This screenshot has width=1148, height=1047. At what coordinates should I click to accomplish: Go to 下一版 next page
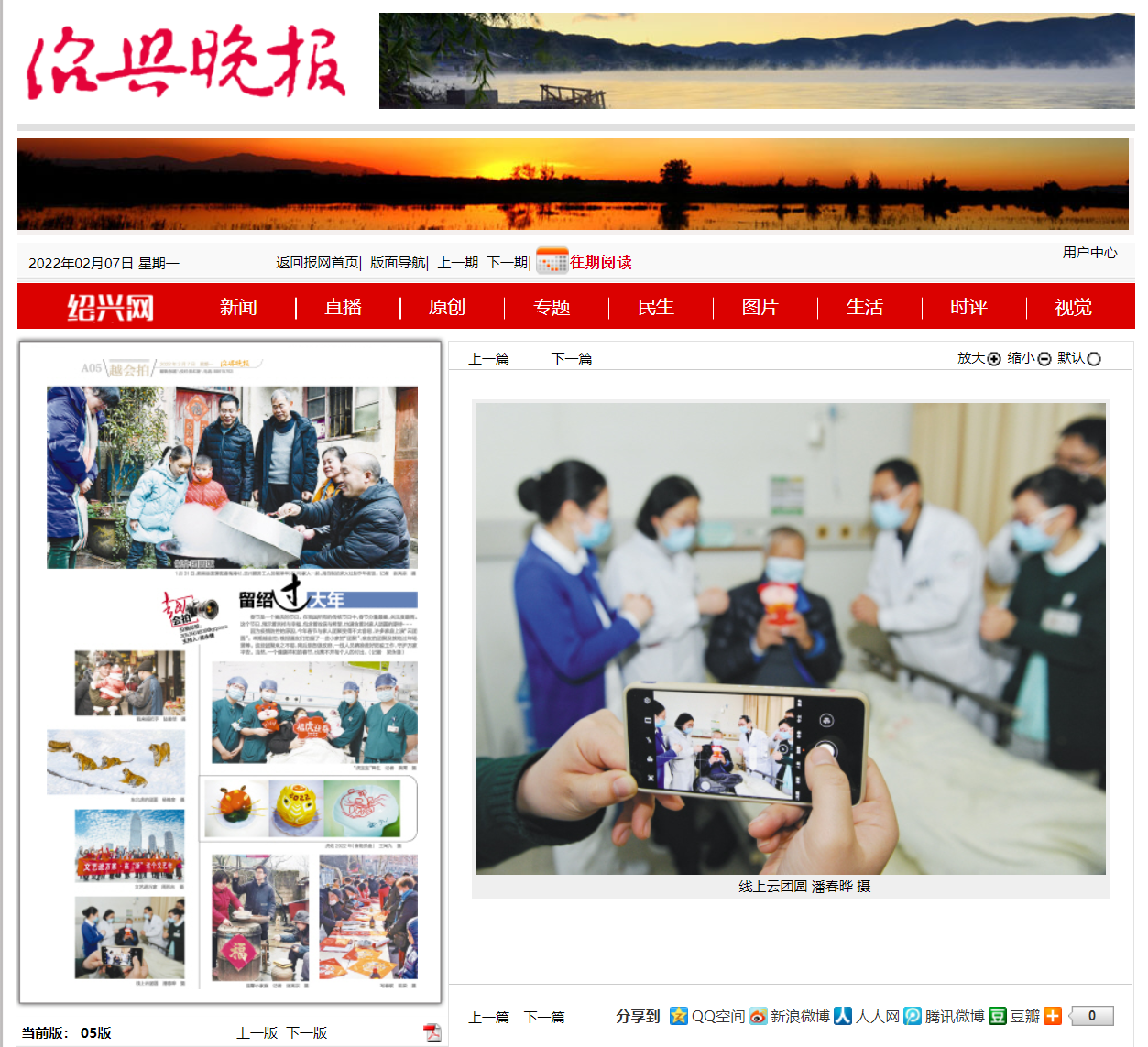[x=307, y=1032]
